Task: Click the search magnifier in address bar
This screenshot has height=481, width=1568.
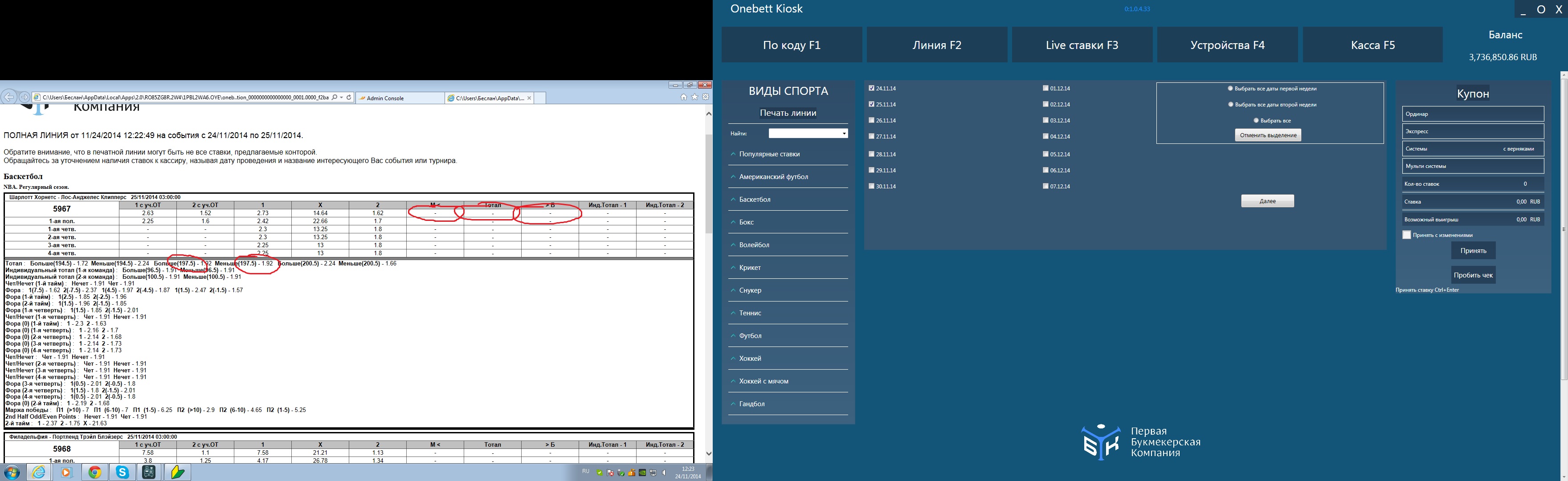Action: pos(334,98)
